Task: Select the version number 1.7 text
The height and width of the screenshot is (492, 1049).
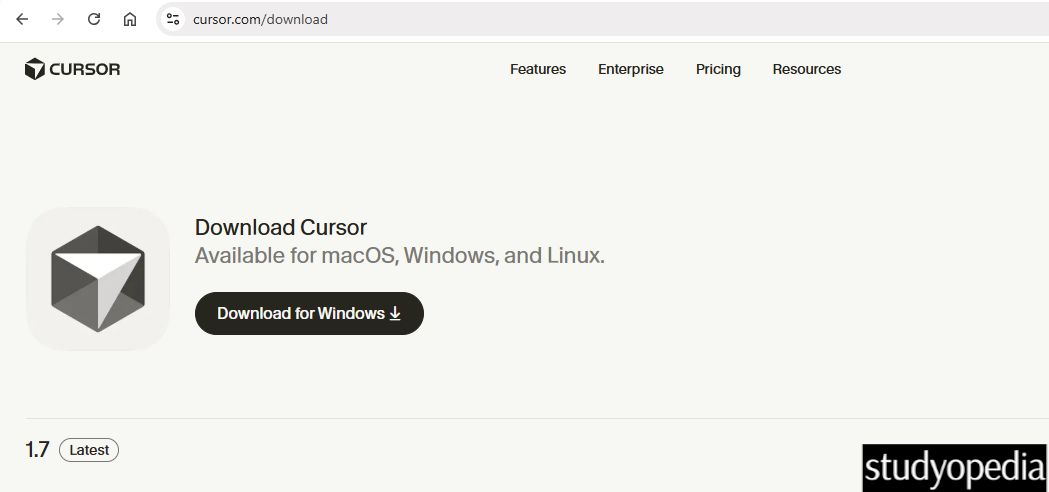Action: (37, 450)
